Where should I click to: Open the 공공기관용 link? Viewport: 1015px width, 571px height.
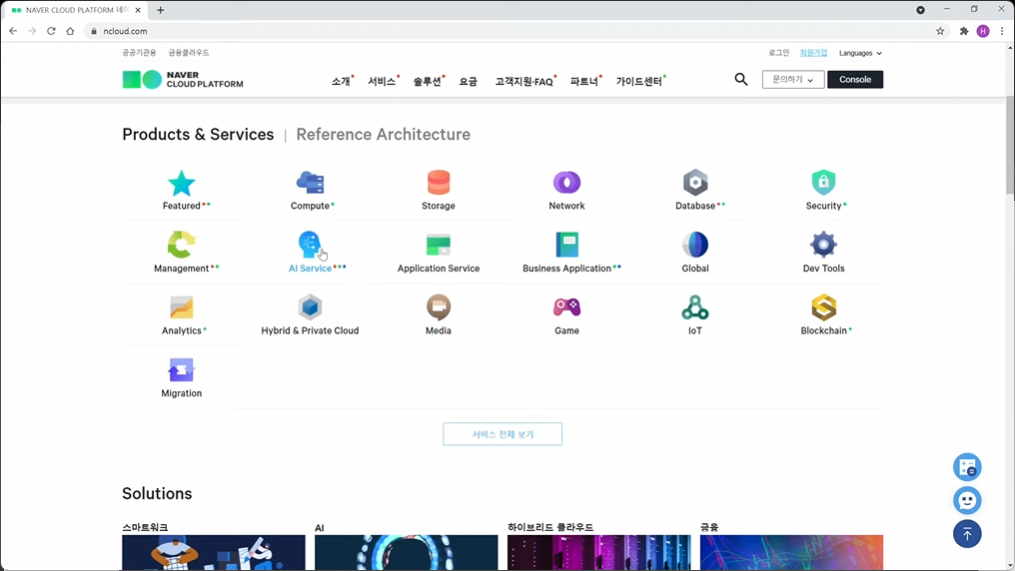coord(139,53)
